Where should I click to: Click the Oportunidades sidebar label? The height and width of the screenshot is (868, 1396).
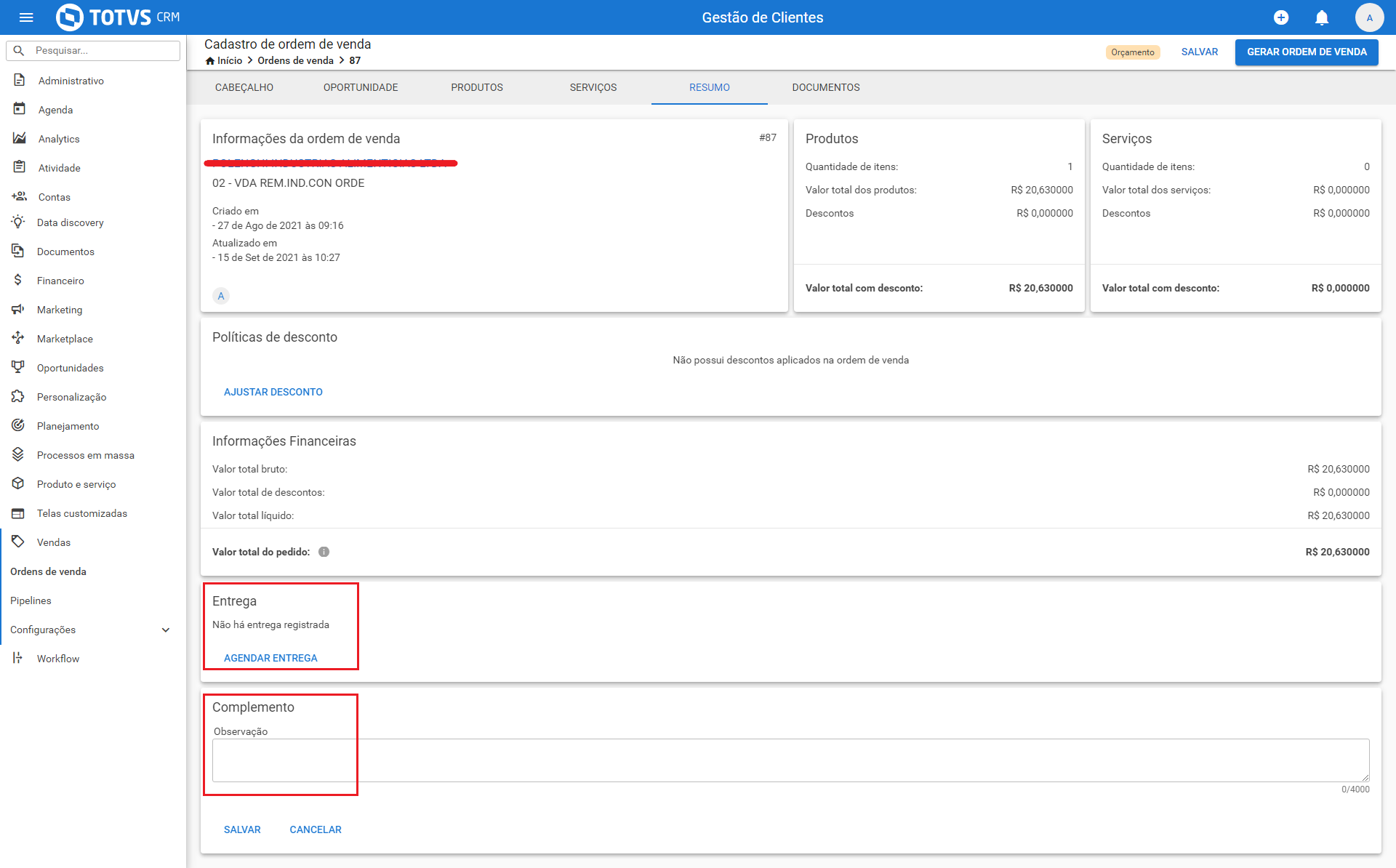70,368
